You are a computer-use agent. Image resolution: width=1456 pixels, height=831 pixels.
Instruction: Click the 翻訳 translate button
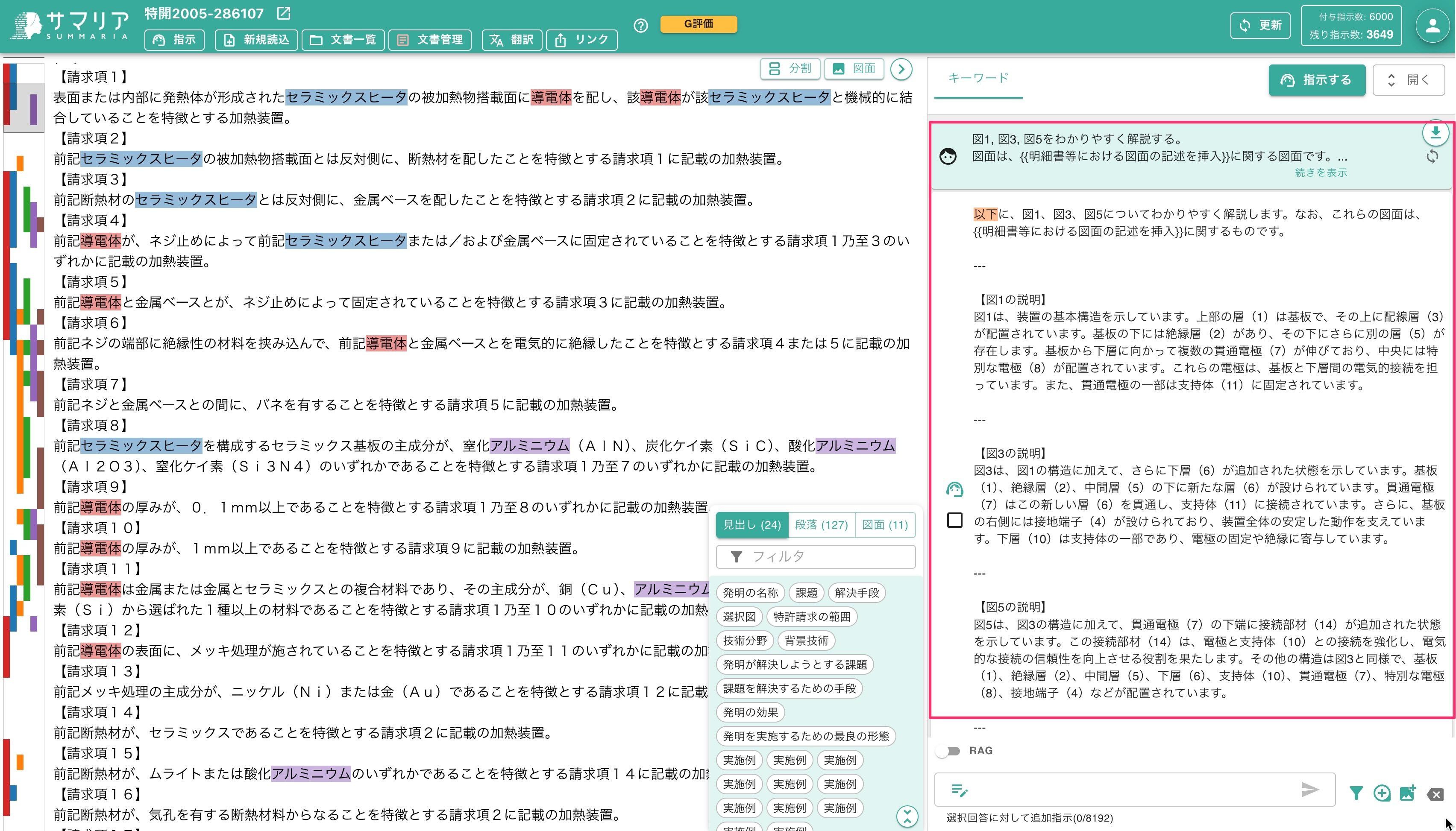click(511, 39)
